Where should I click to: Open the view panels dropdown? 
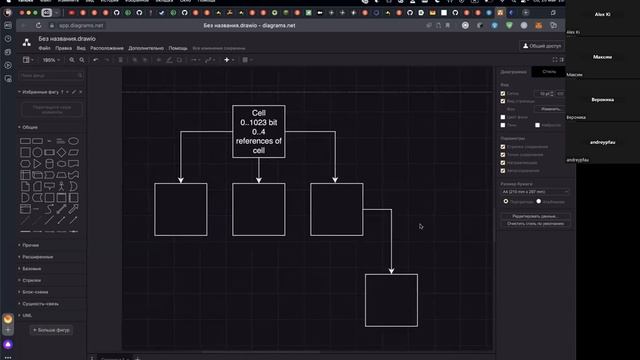pyautogui.click(x=28, y=60)
